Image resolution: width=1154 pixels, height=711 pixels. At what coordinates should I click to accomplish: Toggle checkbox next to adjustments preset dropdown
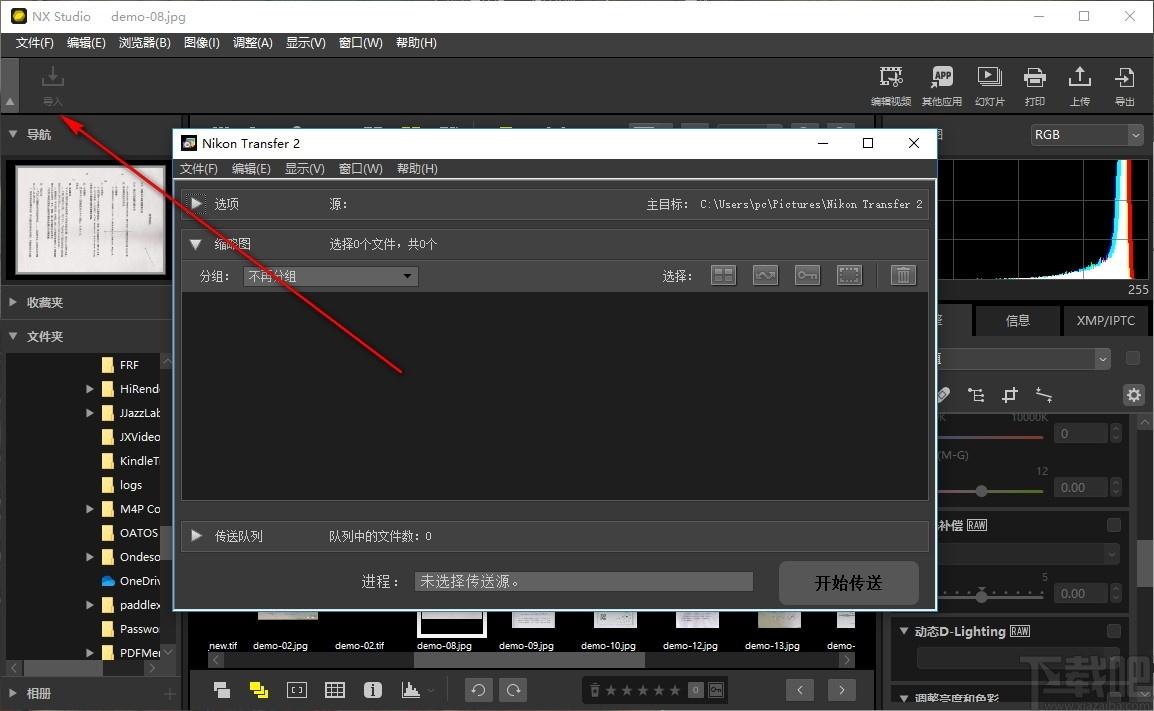1133,358
